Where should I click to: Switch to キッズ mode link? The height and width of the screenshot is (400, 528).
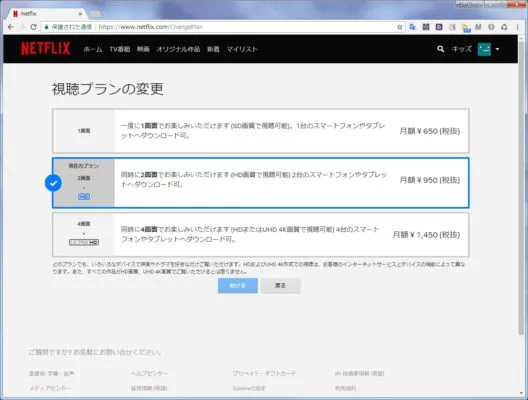pos(462,49)
